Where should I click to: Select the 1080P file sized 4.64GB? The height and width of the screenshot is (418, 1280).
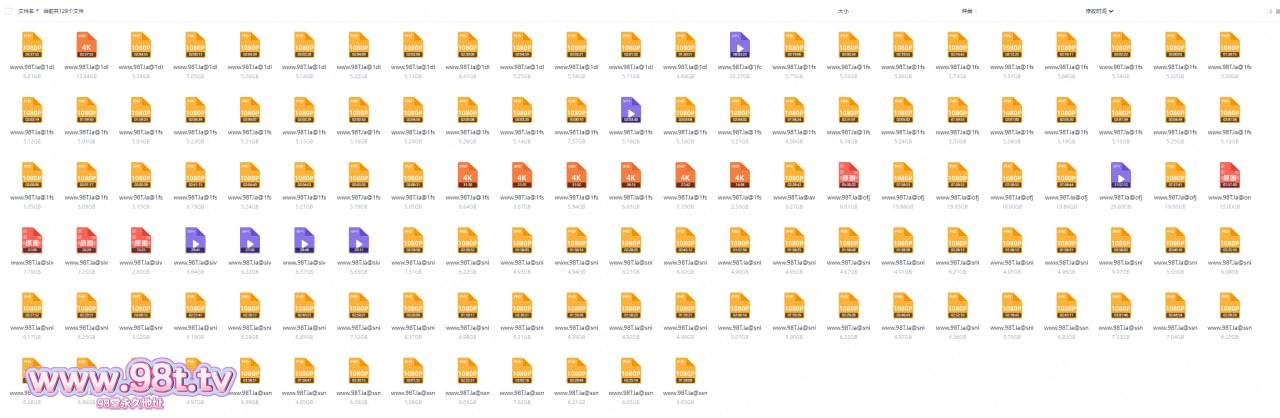click(x=685, y=46)
